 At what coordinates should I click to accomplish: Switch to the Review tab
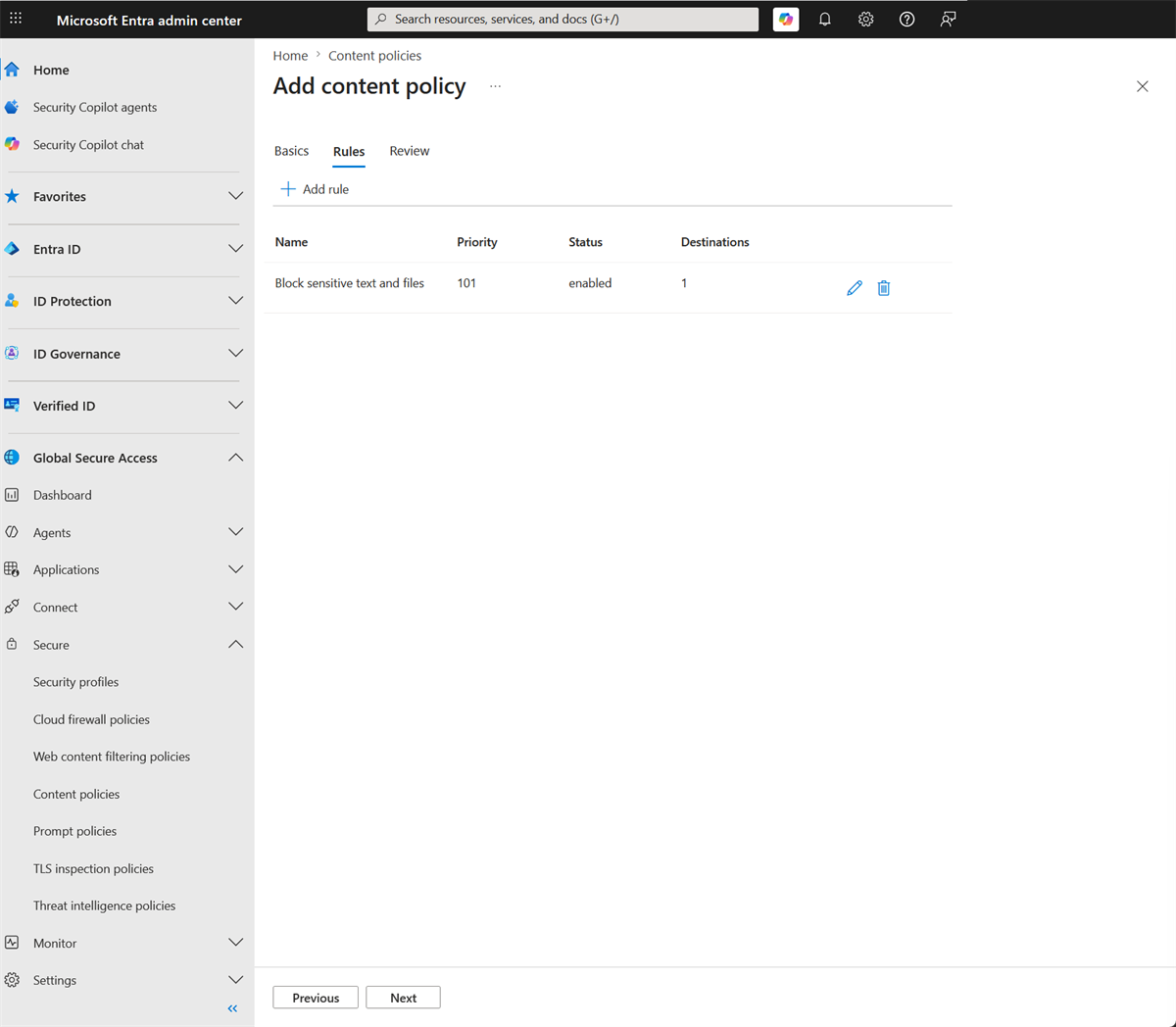click(x=410, y=151)
